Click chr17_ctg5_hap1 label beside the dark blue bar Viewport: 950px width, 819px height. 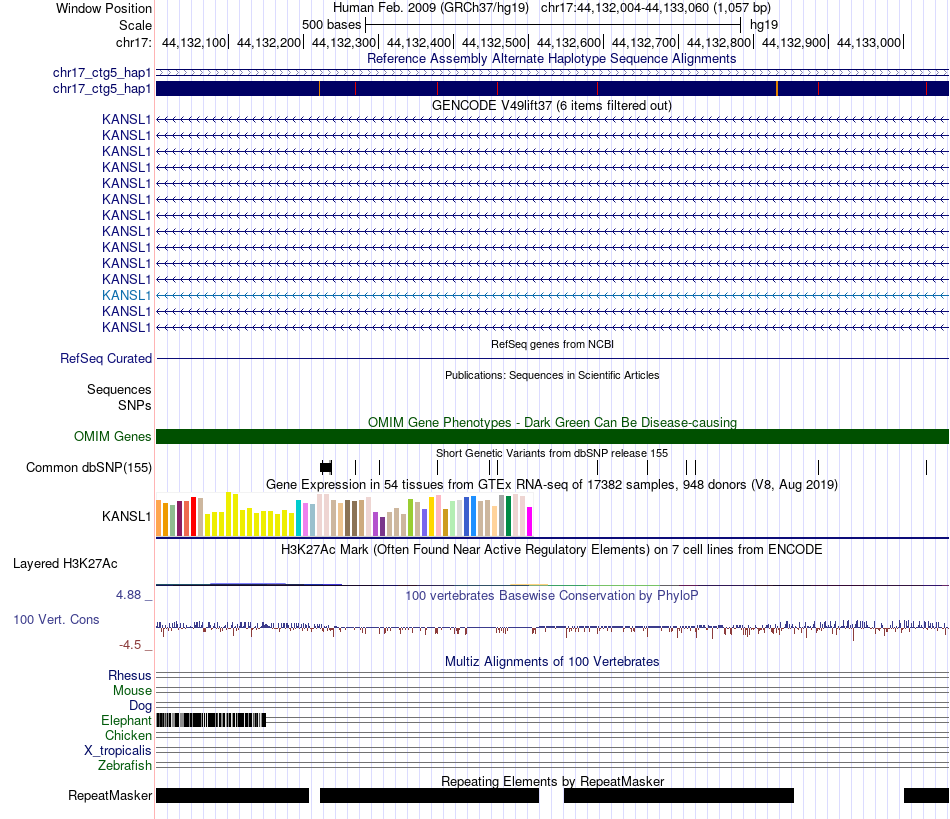pos(102,88)
